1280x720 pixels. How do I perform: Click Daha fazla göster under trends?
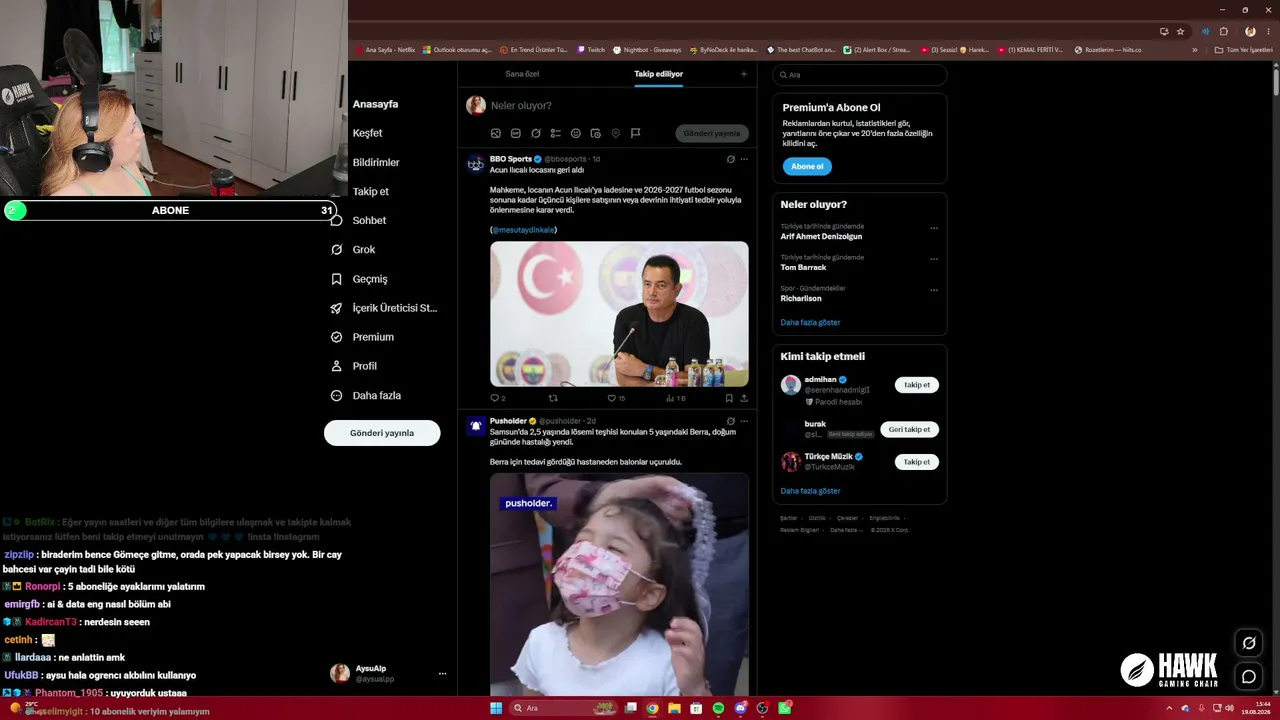[x=810, y=322]
